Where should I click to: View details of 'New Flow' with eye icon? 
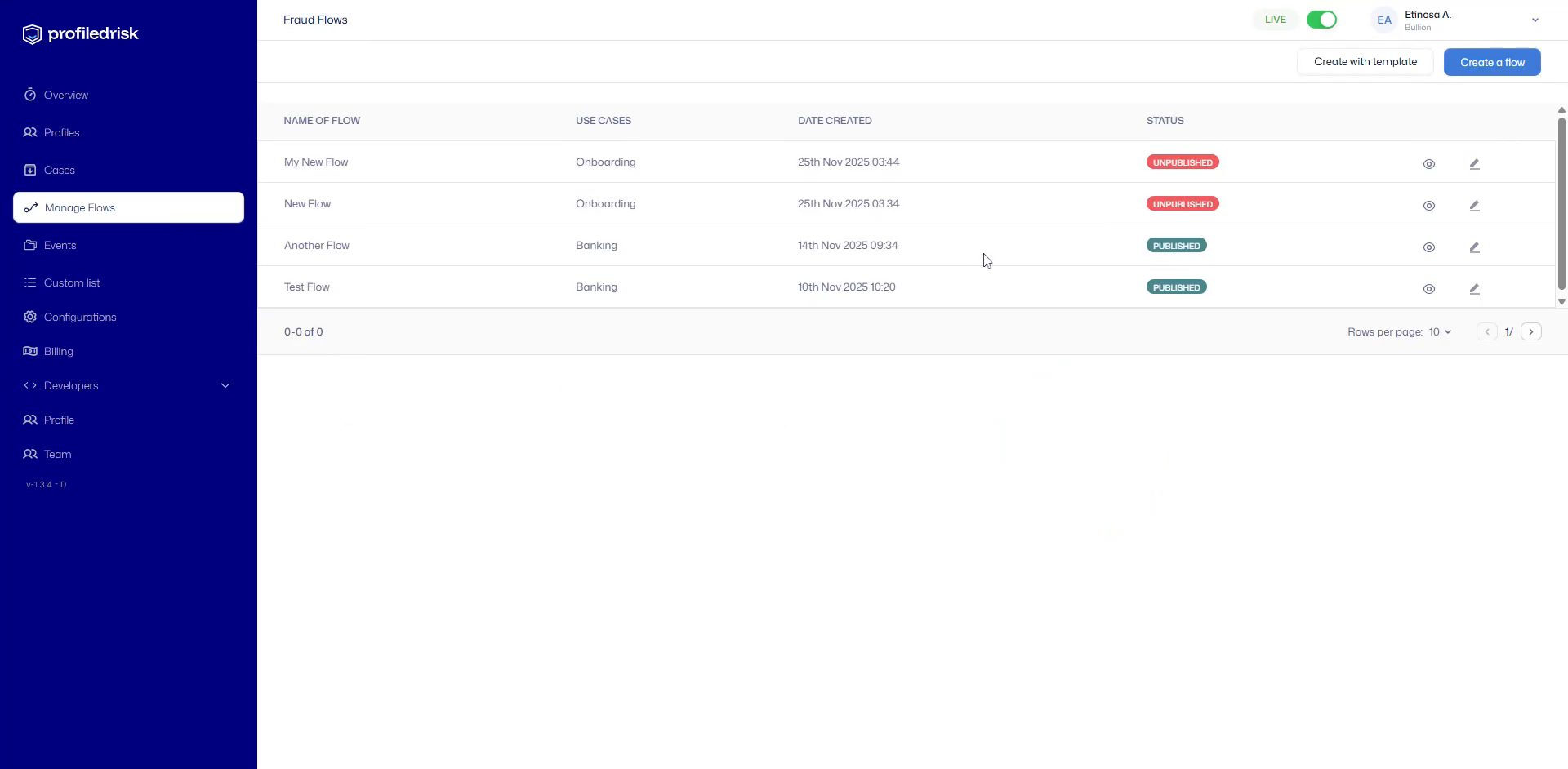(1429, 205)
